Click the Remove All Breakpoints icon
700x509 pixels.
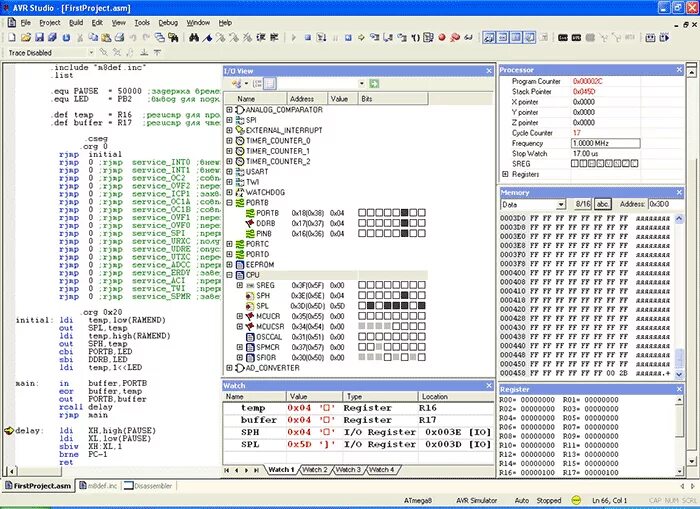[455, 38]
